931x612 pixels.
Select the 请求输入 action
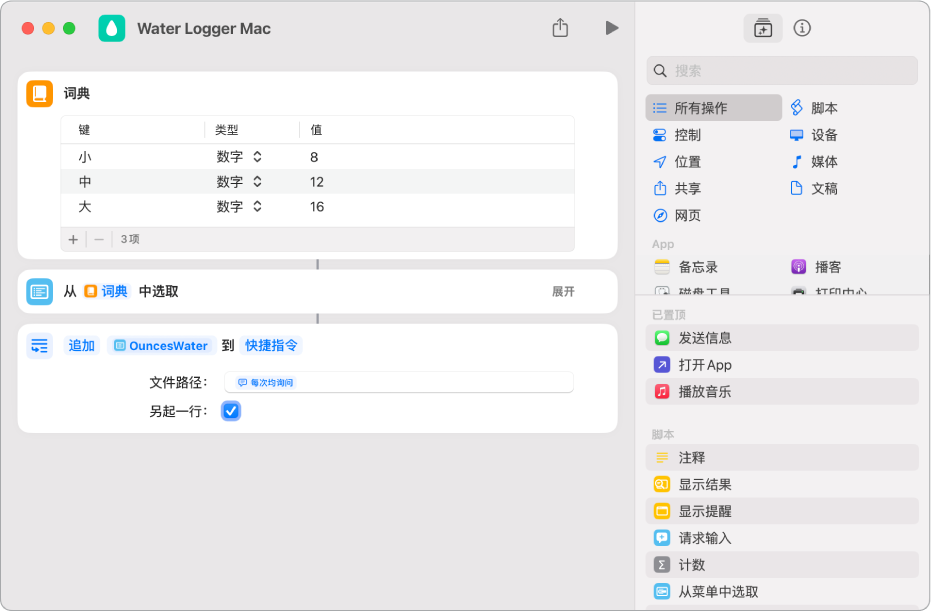point(782,538)
